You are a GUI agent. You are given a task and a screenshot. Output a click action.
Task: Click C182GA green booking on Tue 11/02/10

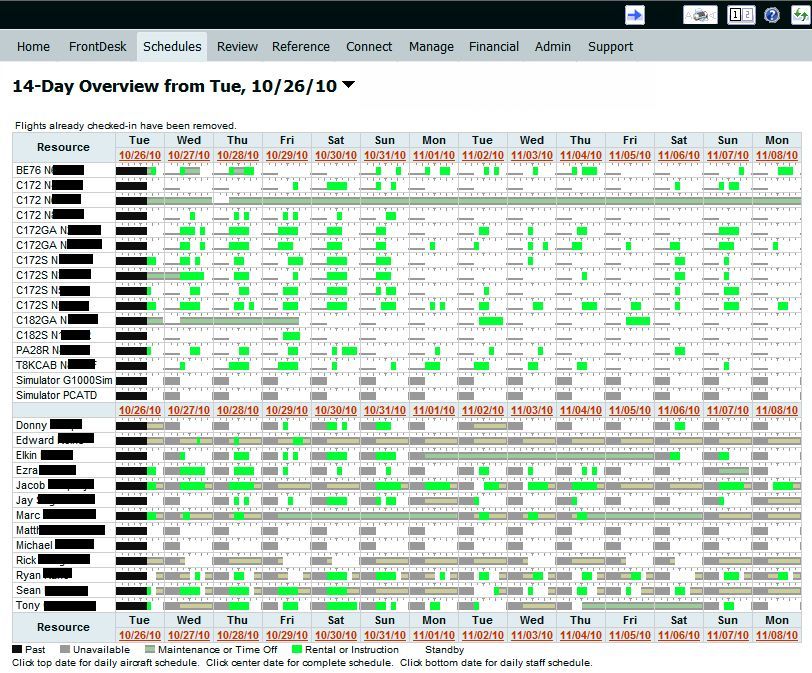click(x=491, y=321)
